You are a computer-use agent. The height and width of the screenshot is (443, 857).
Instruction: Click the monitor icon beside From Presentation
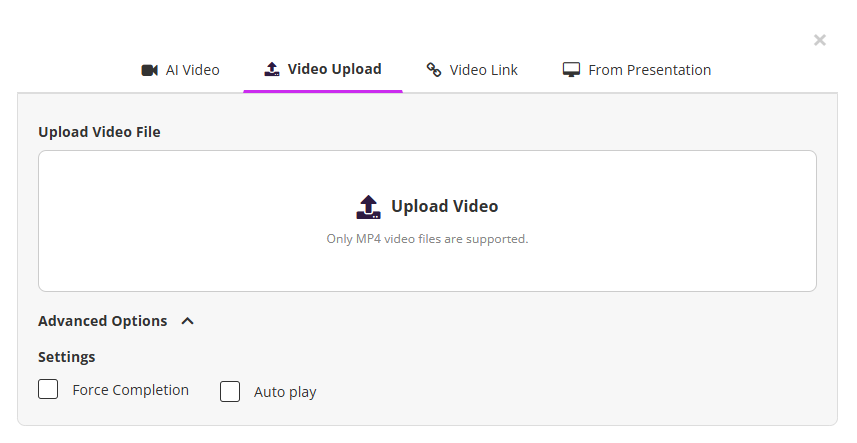point(572,70)
